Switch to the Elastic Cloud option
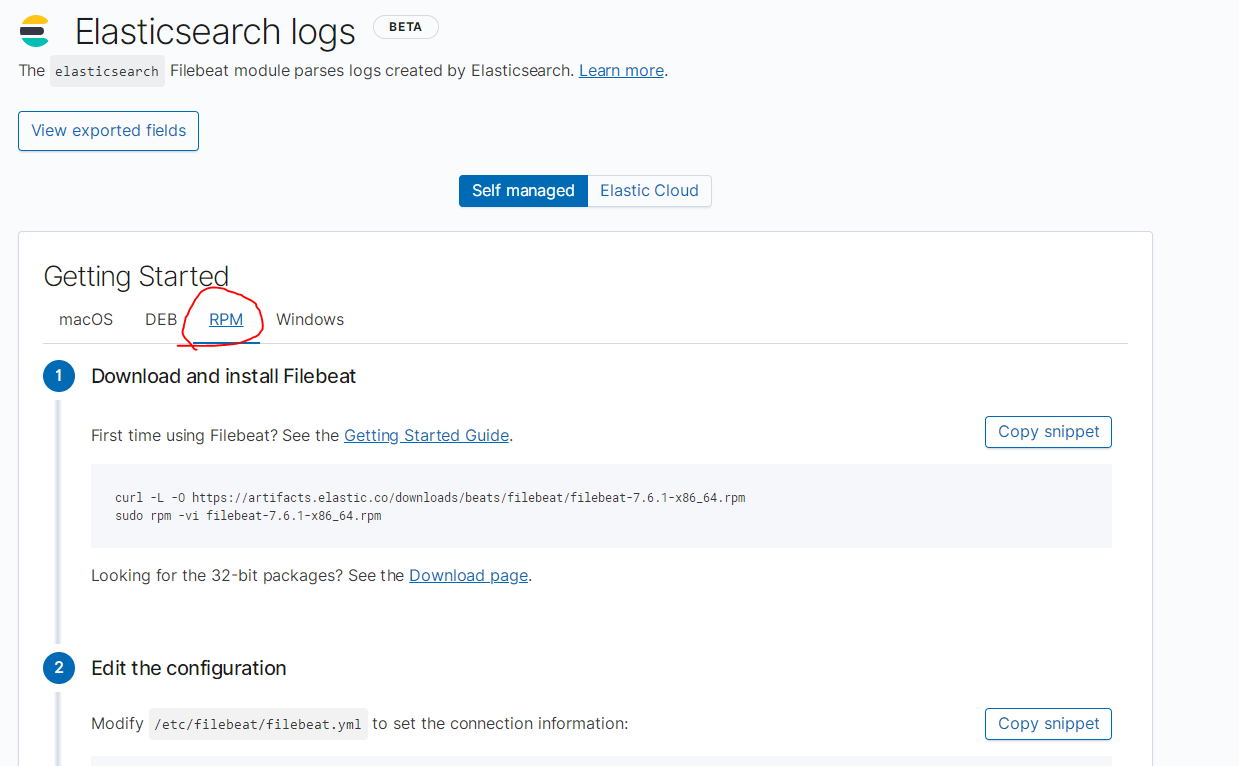Viewport: 1239px width, 766px height. coord(649,190)
